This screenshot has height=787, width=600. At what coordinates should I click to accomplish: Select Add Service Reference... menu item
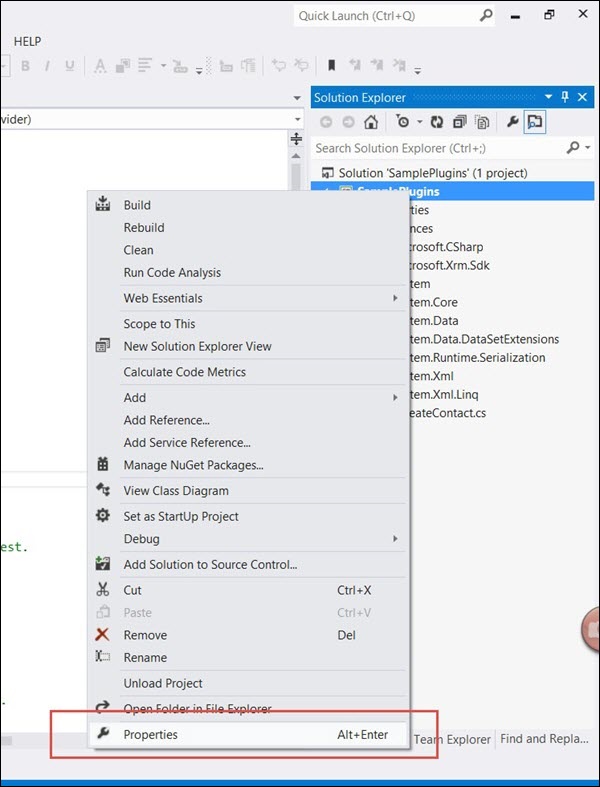(249, 443)
